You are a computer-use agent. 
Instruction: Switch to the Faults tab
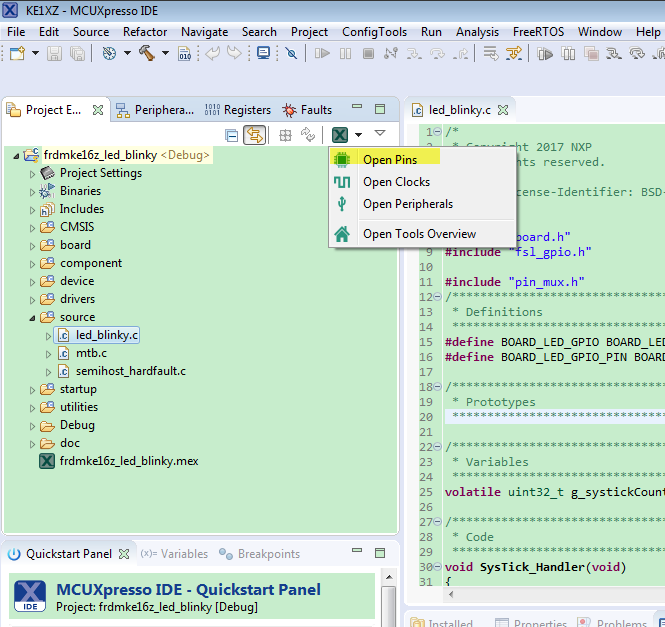[308, 110]
